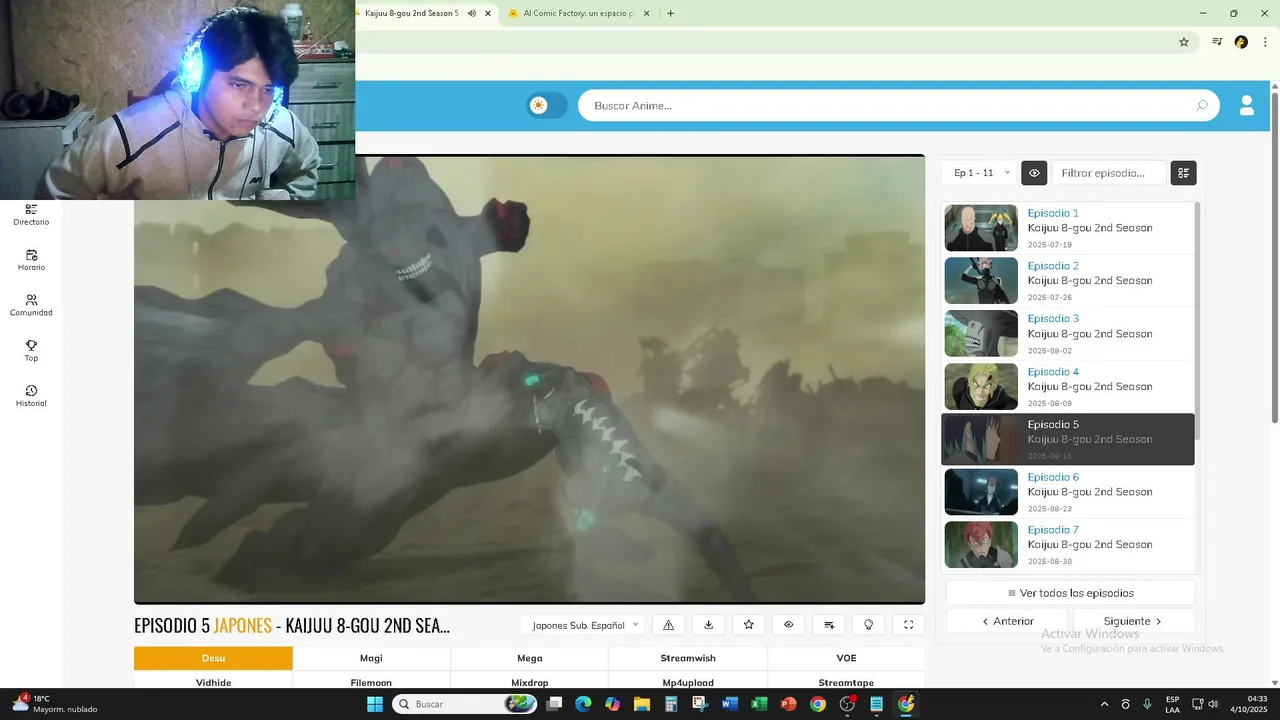1280x720 pixels.
Task: Switch to Kaijuu 8-gou 2nd Season browser tab
Action: [x=410, y=13]
